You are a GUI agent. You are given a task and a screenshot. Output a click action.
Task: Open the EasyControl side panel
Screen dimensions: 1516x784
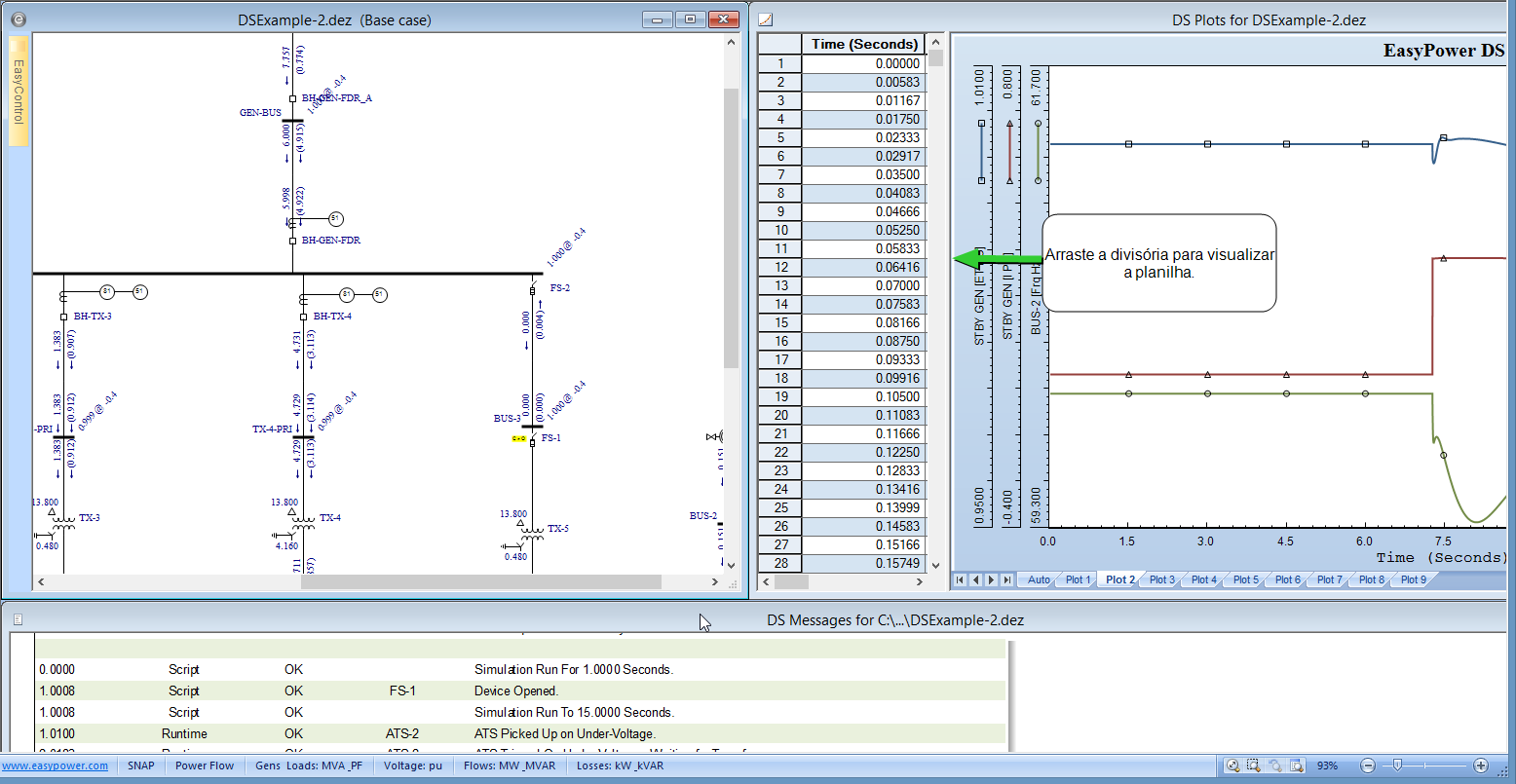point(19,92)
